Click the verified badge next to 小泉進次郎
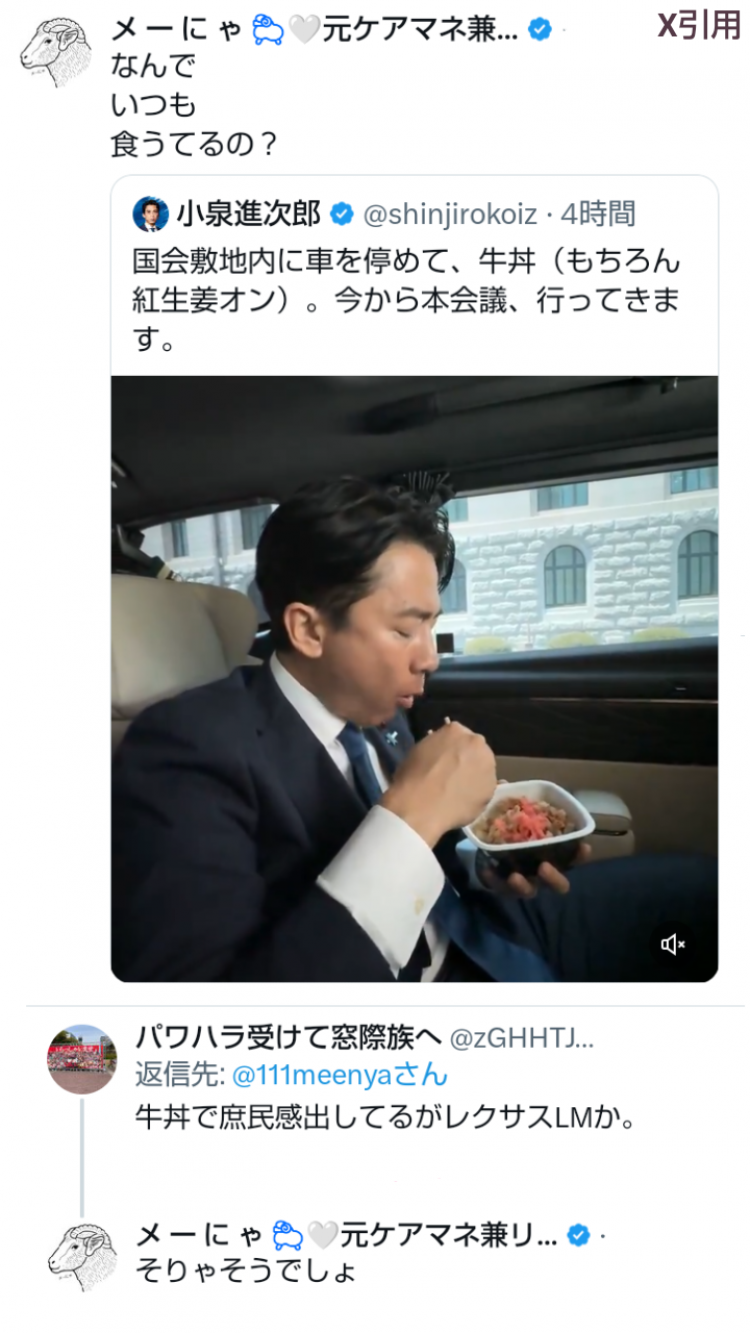This screenshot has width=750, height=1333. [x=341, y=214]
